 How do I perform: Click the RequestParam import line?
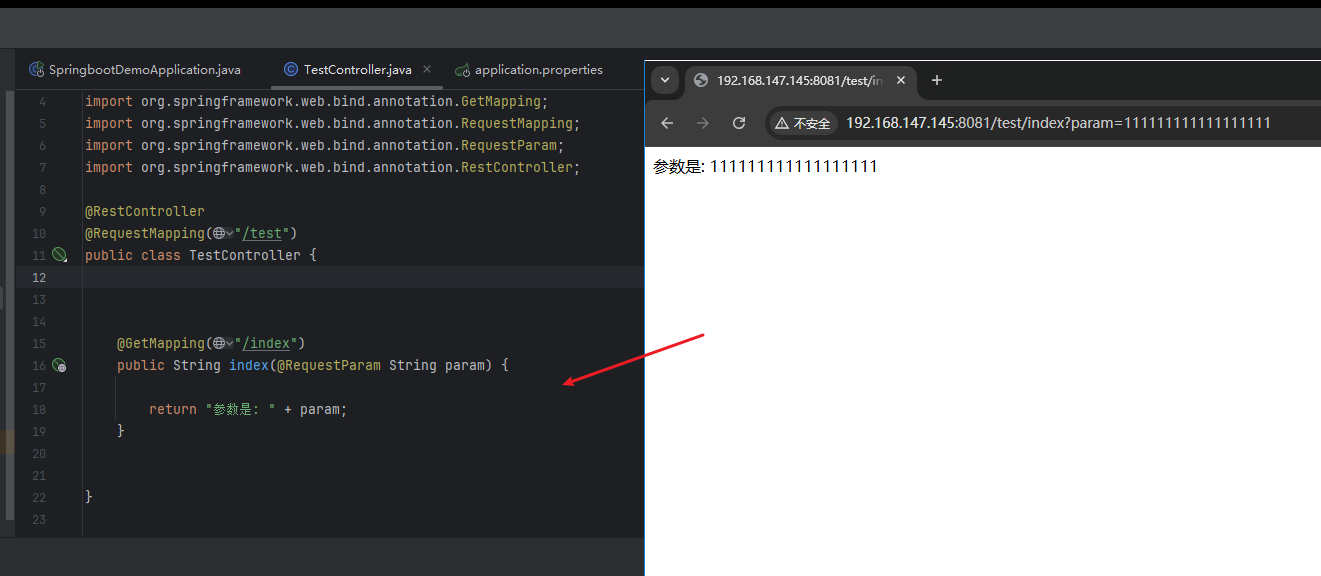[324, 145]
